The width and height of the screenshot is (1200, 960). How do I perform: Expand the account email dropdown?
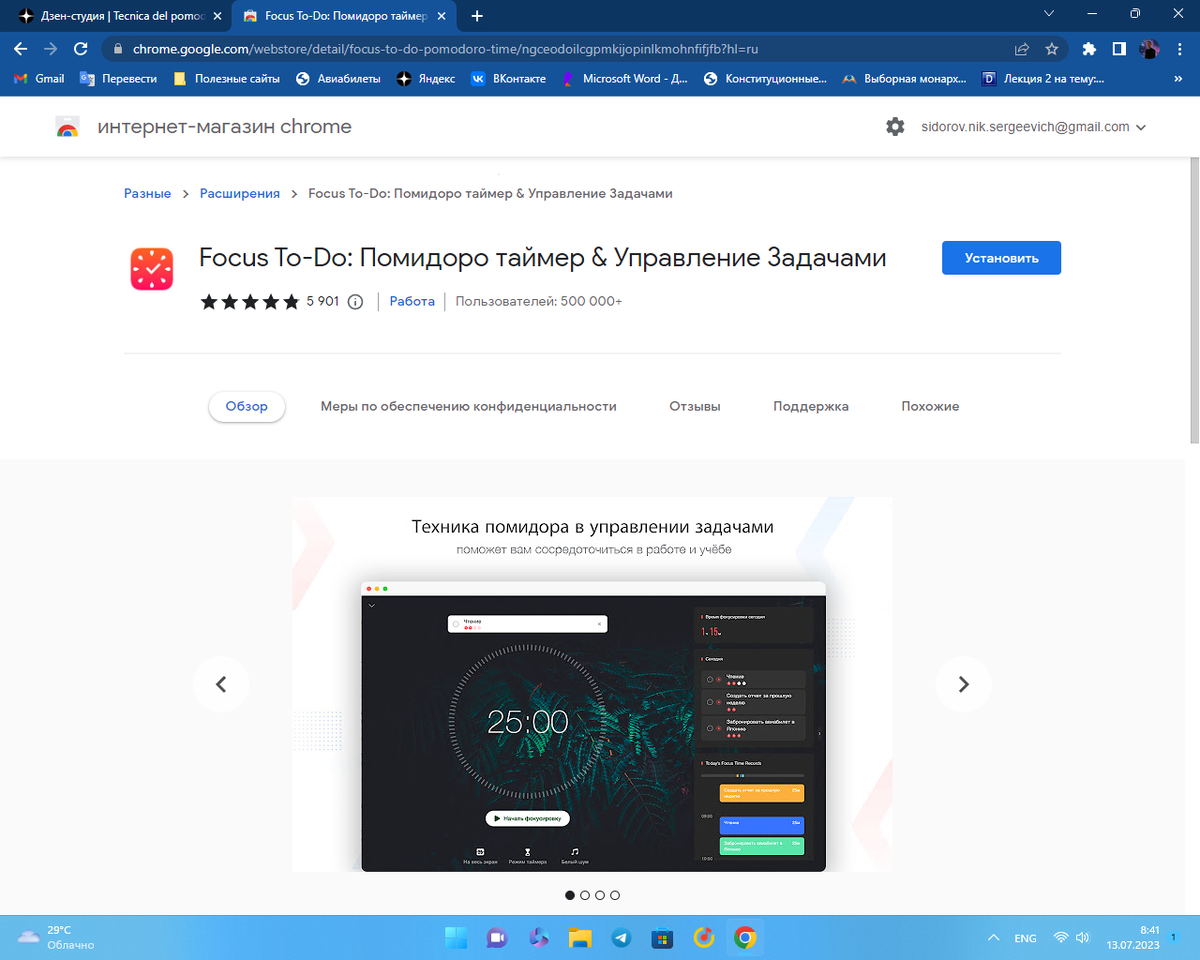(x=1141, y=128)
